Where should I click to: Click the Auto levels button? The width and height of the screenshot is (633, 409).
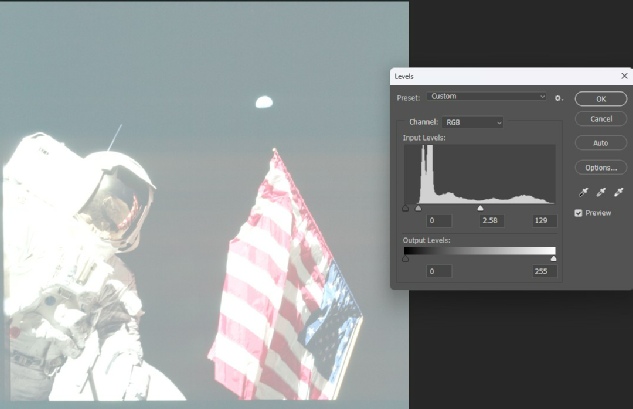(600, 143)
